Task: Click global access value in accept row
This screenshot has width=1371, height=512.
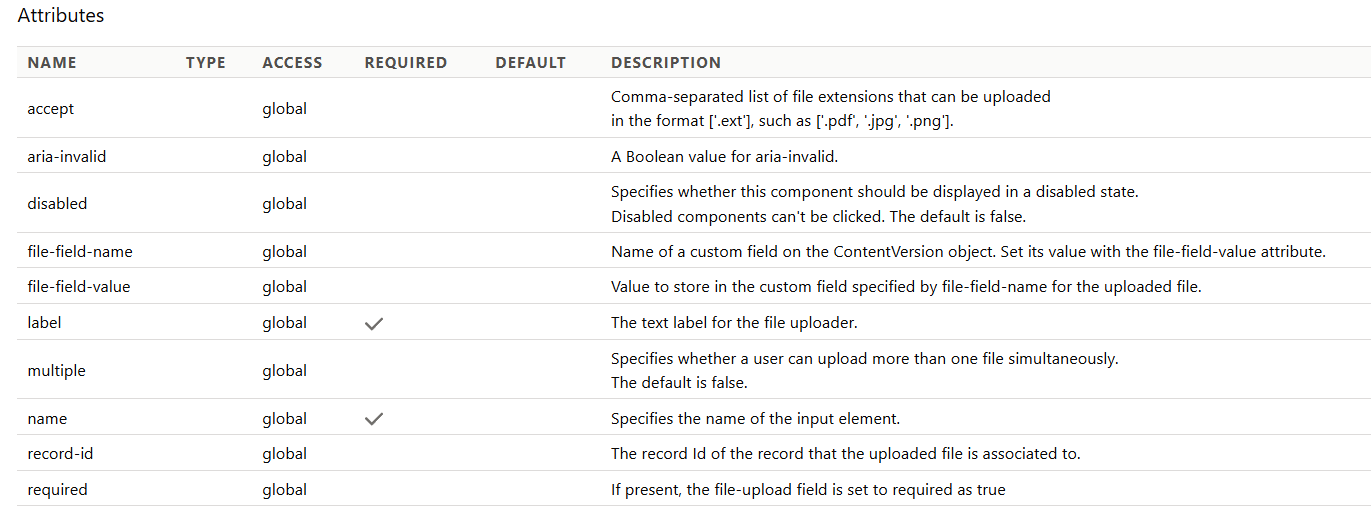Action: (285, 108)
